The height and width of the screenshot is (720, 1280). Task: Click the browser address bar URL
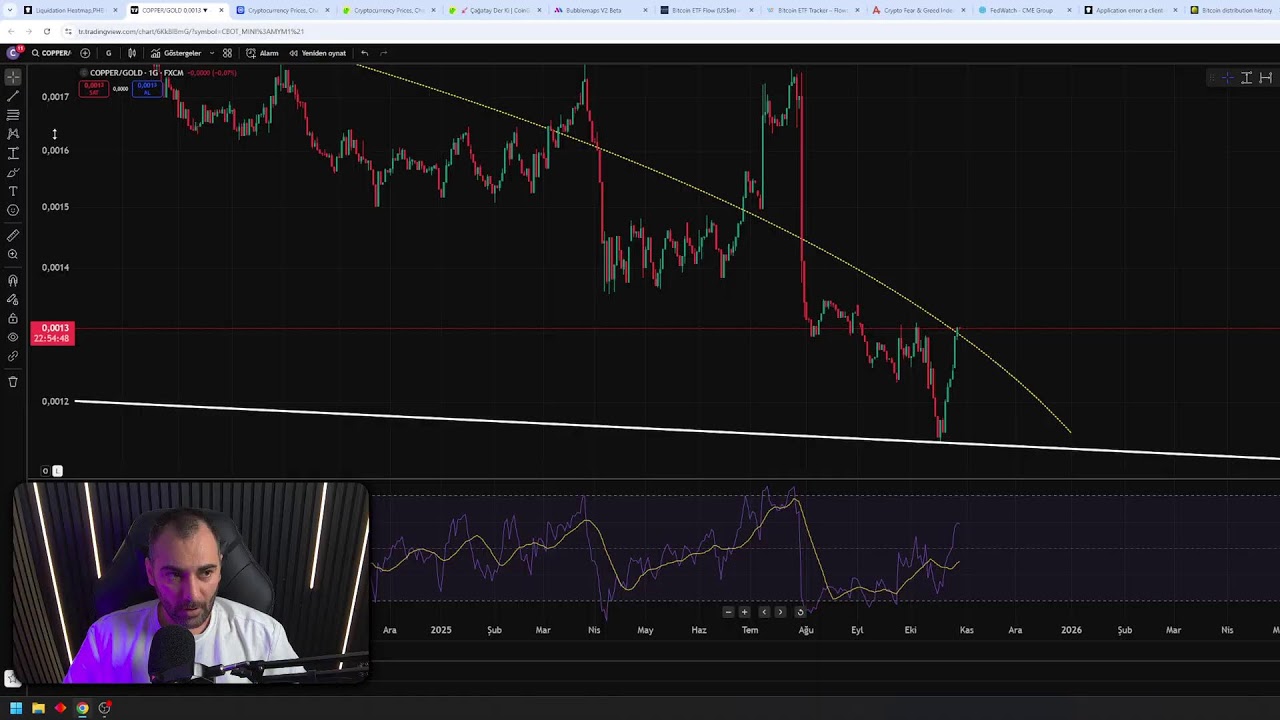point(191,31)
